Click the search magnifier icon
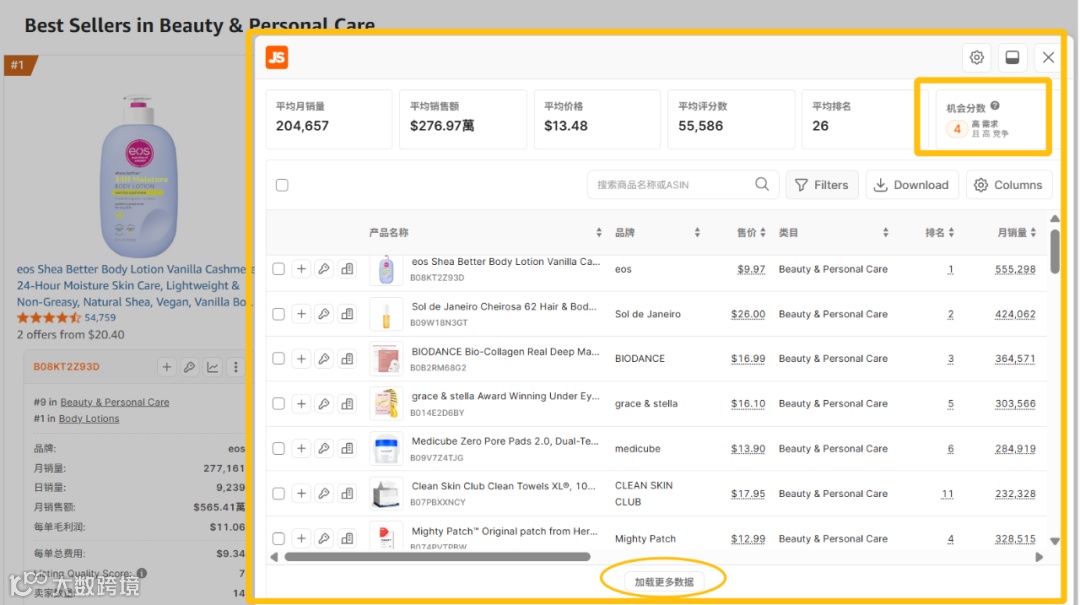 tap(761, 184)
